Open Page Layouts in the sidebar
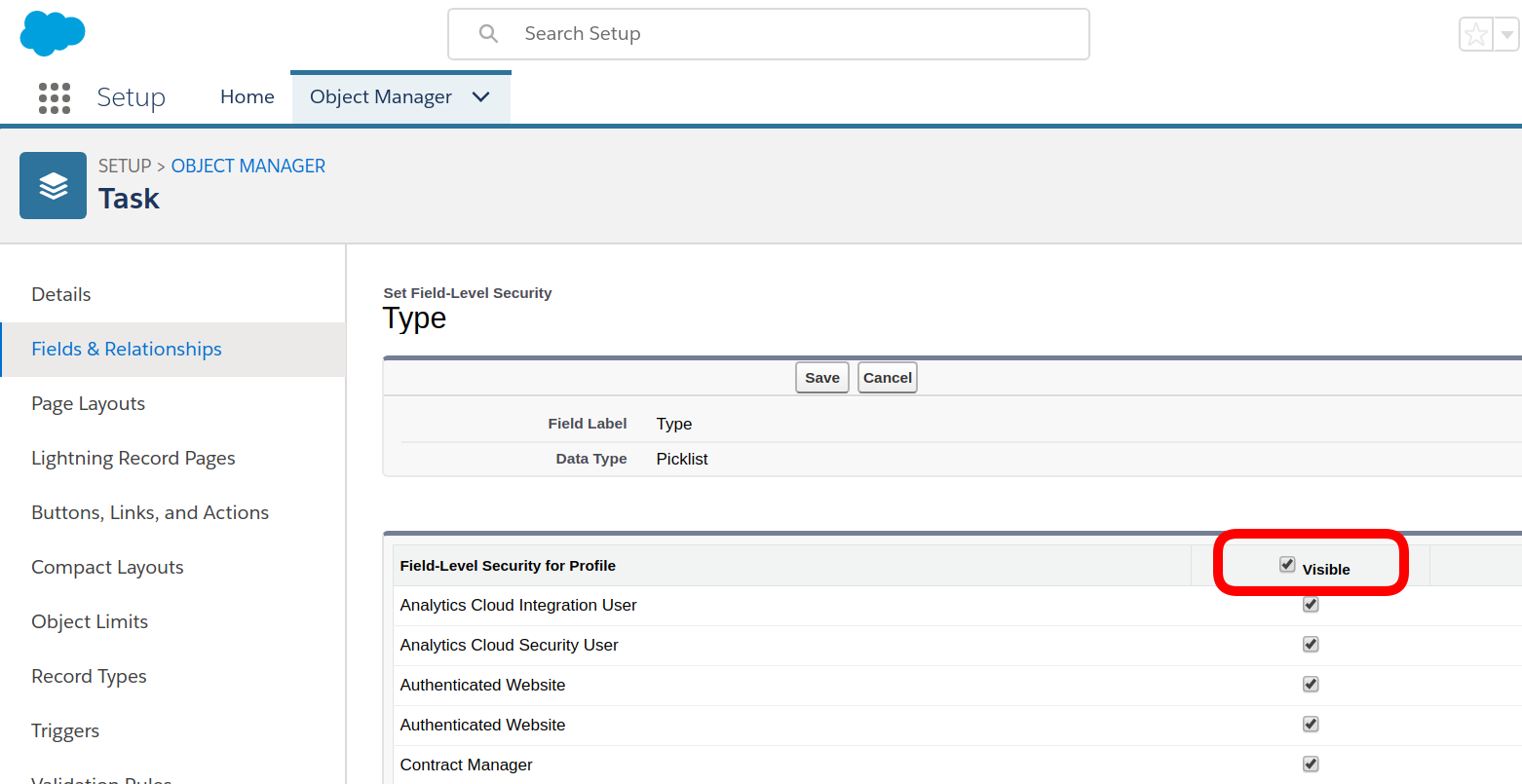This screenshot has height=784, width=1522. pos(89,403)
